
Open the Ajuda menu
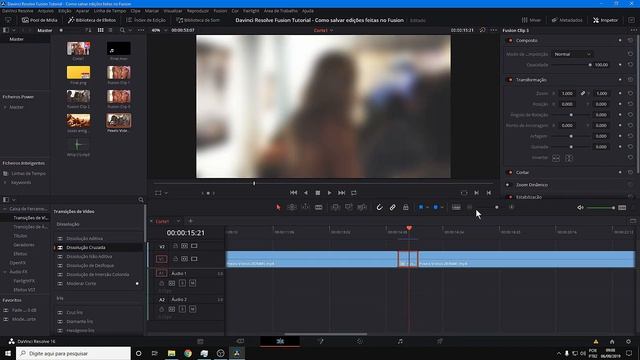(308, 11)
